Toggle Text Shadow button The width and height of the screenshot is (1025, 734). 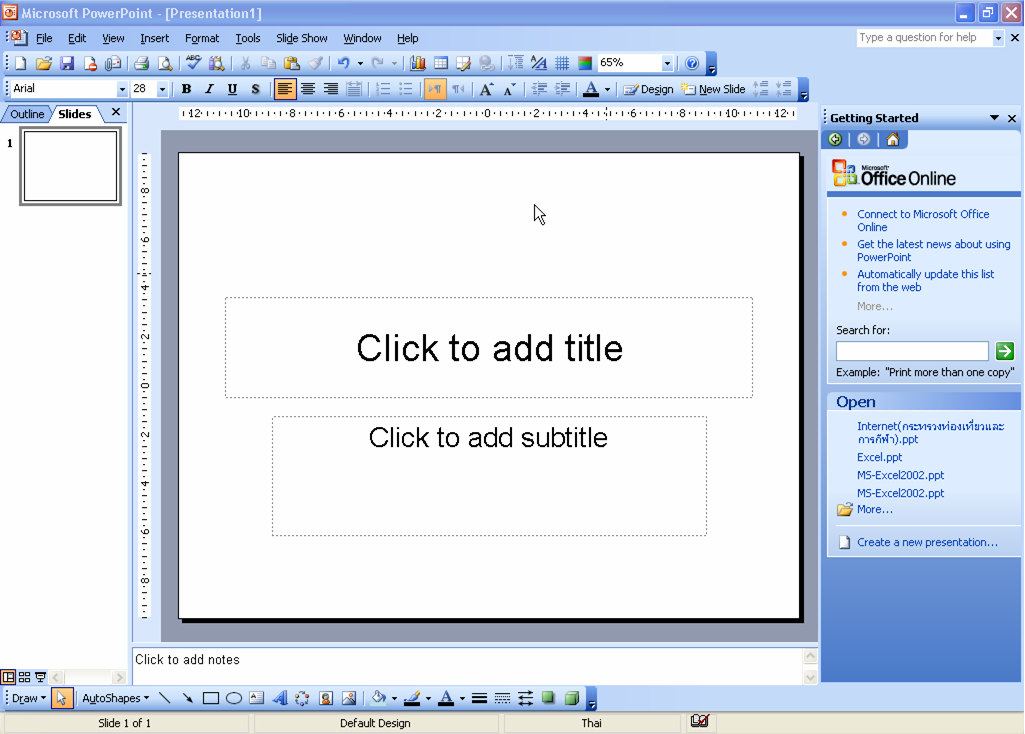(256, 89)
